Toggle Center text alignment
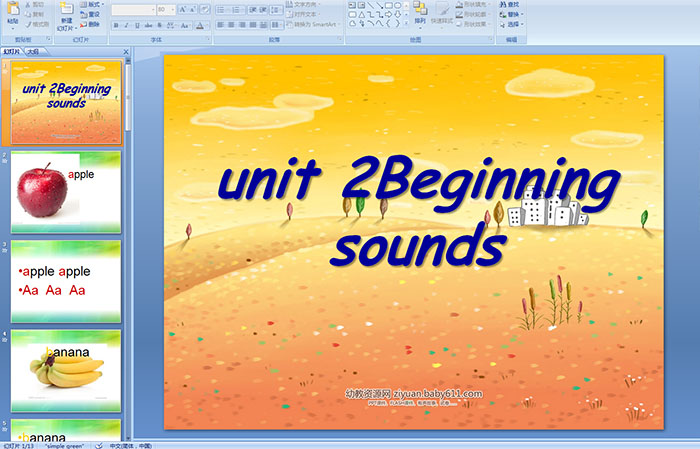Image resolution: width=700 pixels, height=449 pixels. point(231,25)
